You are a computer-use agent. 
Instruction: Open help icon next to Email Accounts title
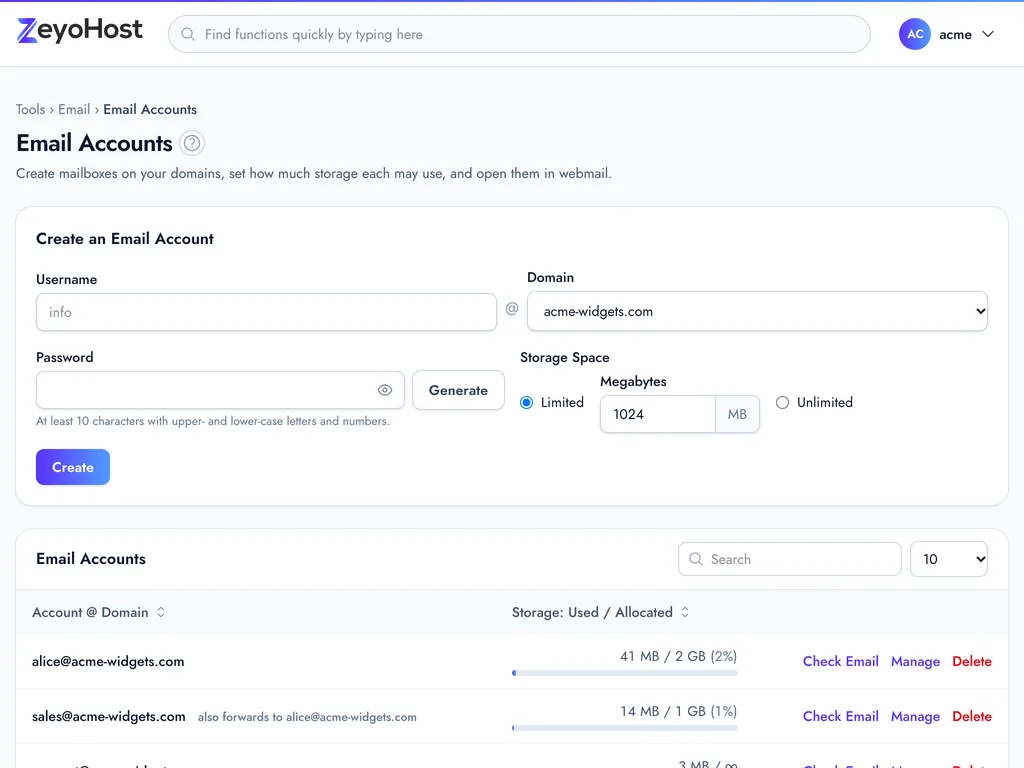click(x=192, y=143)
